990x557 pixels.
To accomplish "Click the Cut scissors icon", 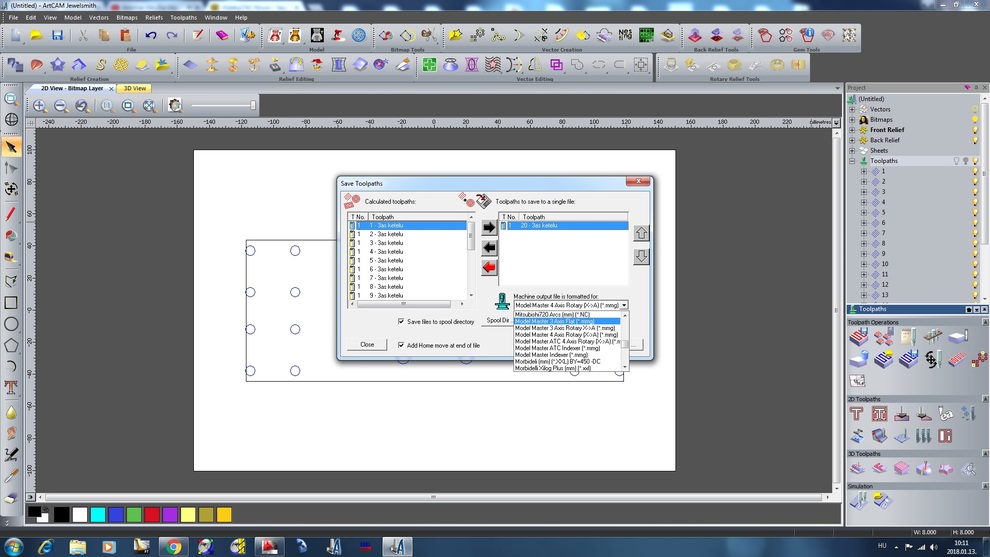I will tap(83, 36).
